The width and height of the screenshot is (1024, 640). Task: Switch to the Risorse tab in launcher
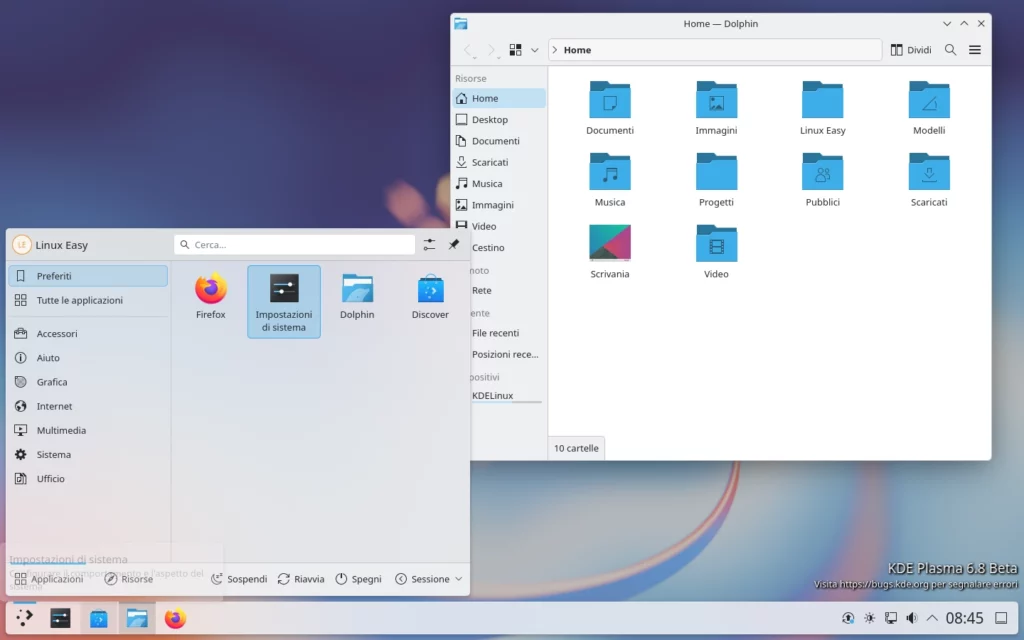click(x=129, y=579)
